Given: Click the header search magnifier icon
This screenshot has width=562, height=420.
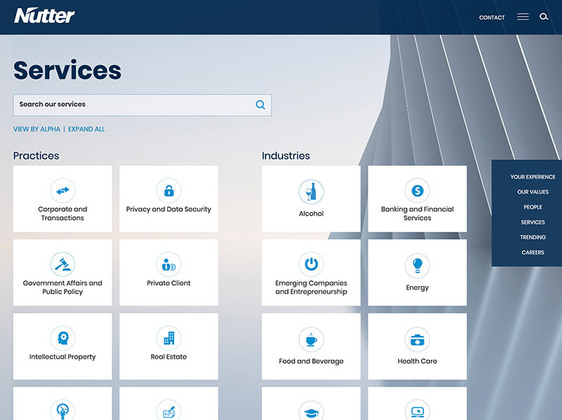Looking at the screenshot, I should [544, 17].
